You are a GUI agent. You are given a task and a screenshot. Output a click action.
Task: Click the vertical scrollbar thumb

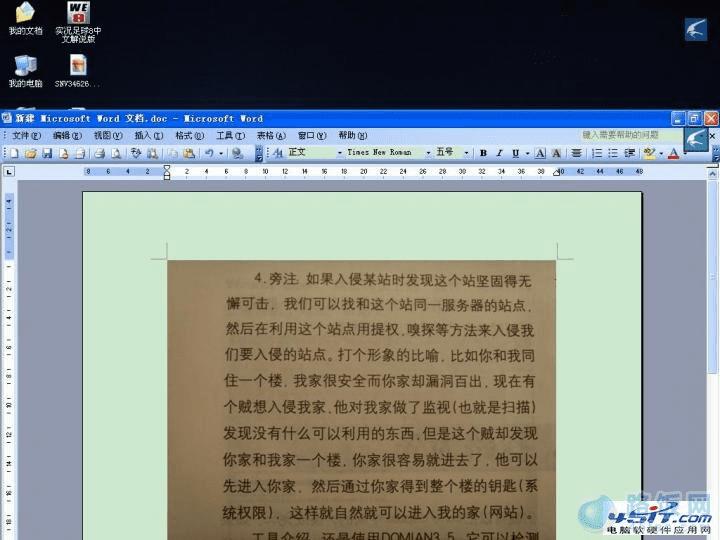pyautogui.click(x=712, y=276)
